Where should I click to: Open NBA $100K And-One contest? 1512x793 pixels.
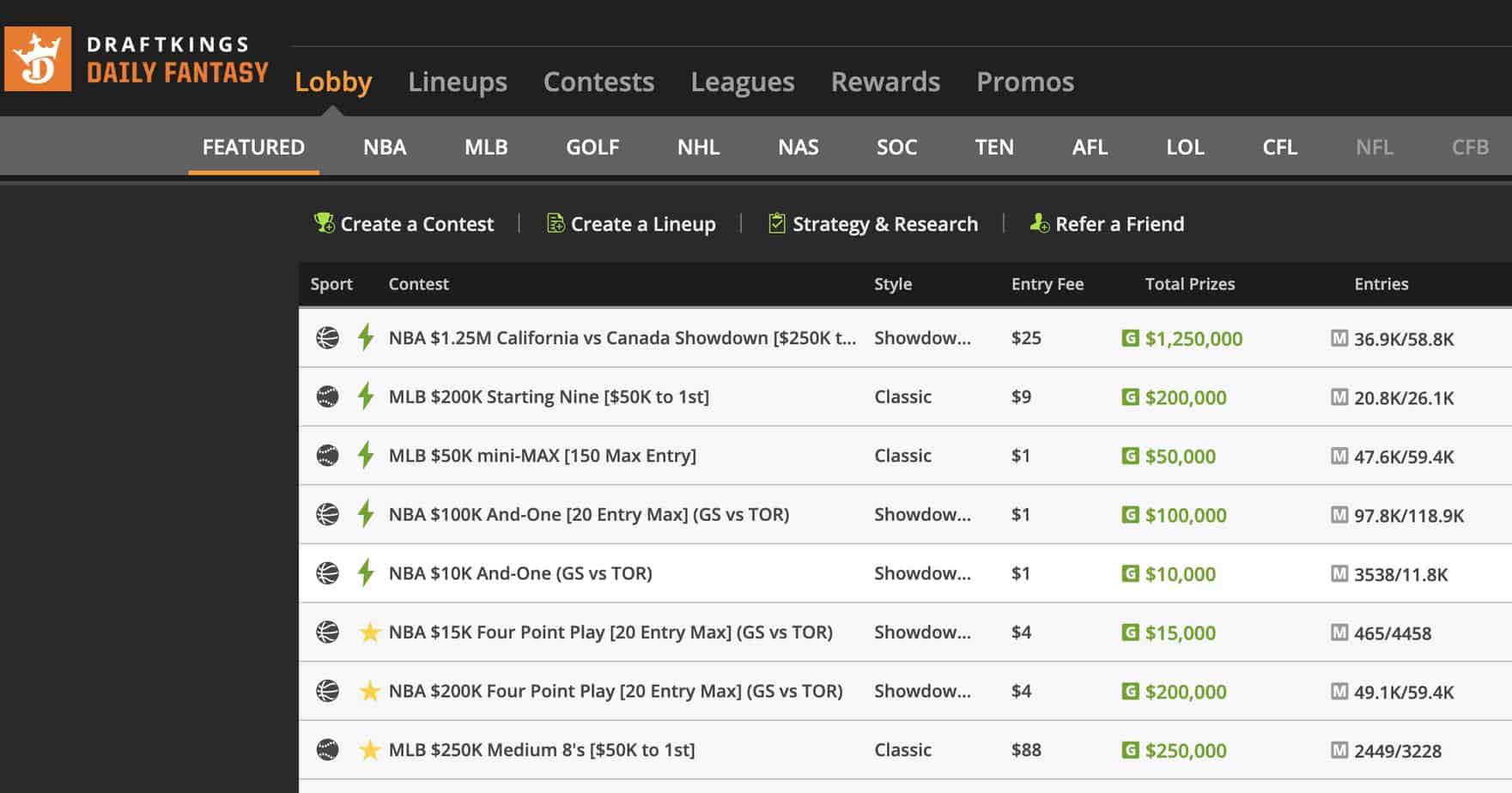pyautogui.click(x=589, y=514)
